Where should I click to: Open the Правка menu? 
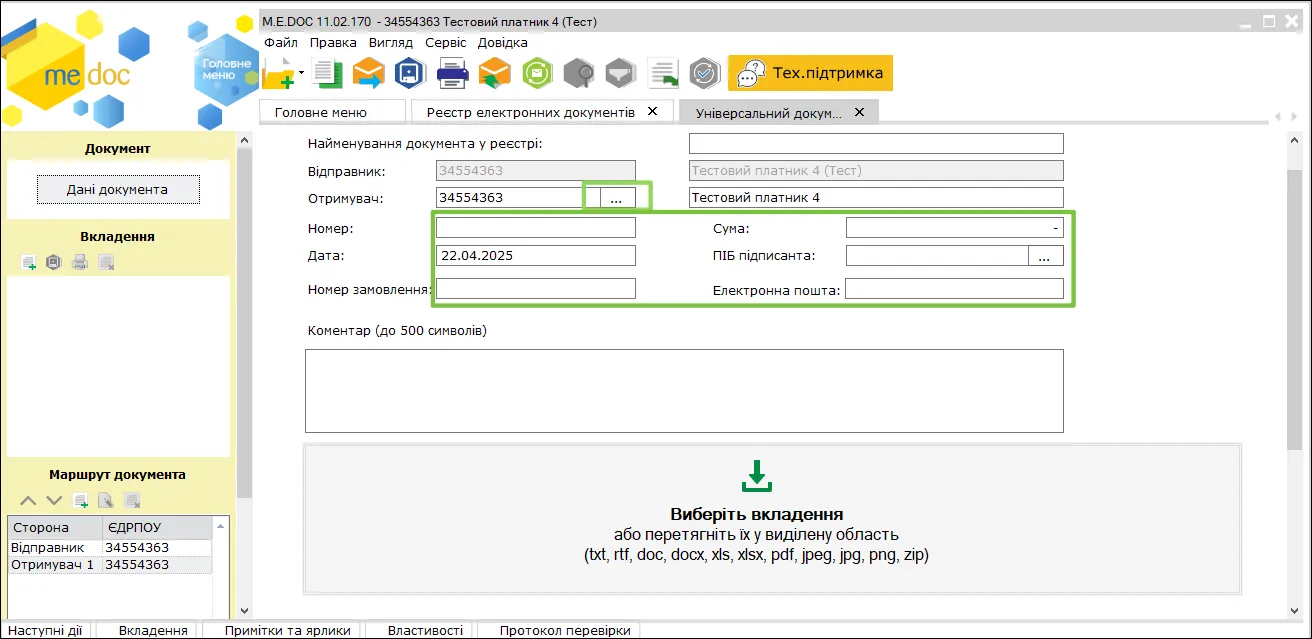point(333,43)
